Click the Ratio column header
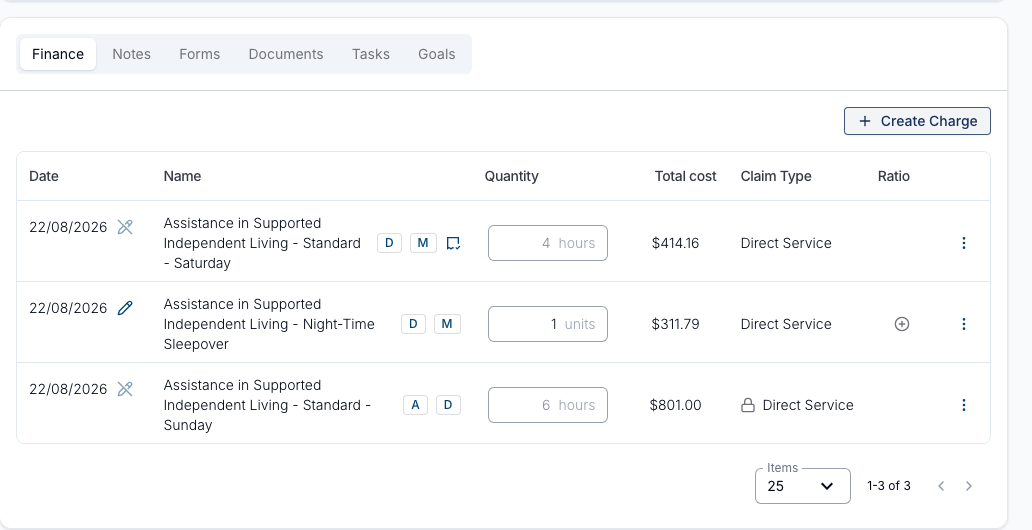This screenshot has height=530, width=1032. 894,176
